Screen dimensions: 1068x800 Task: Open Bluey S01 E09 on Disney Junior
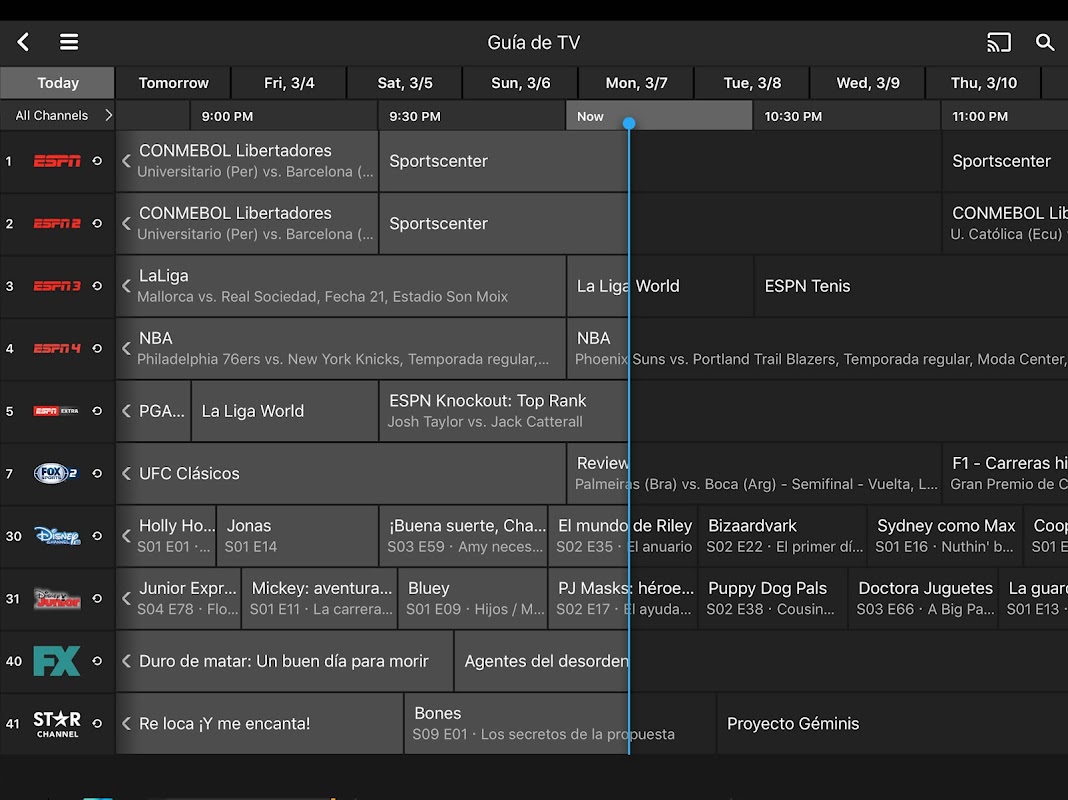pos(473,598)
